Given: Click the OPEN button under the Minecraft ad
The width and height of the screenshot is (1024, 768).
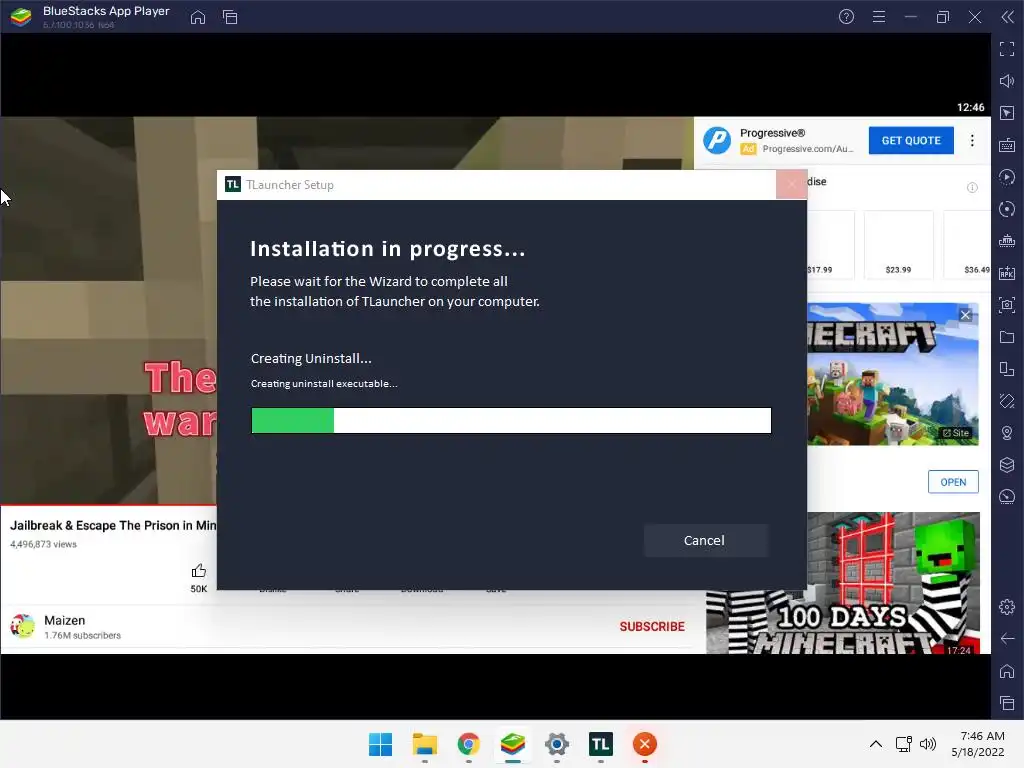Looking at the screenshot, I should pos(953,482).
